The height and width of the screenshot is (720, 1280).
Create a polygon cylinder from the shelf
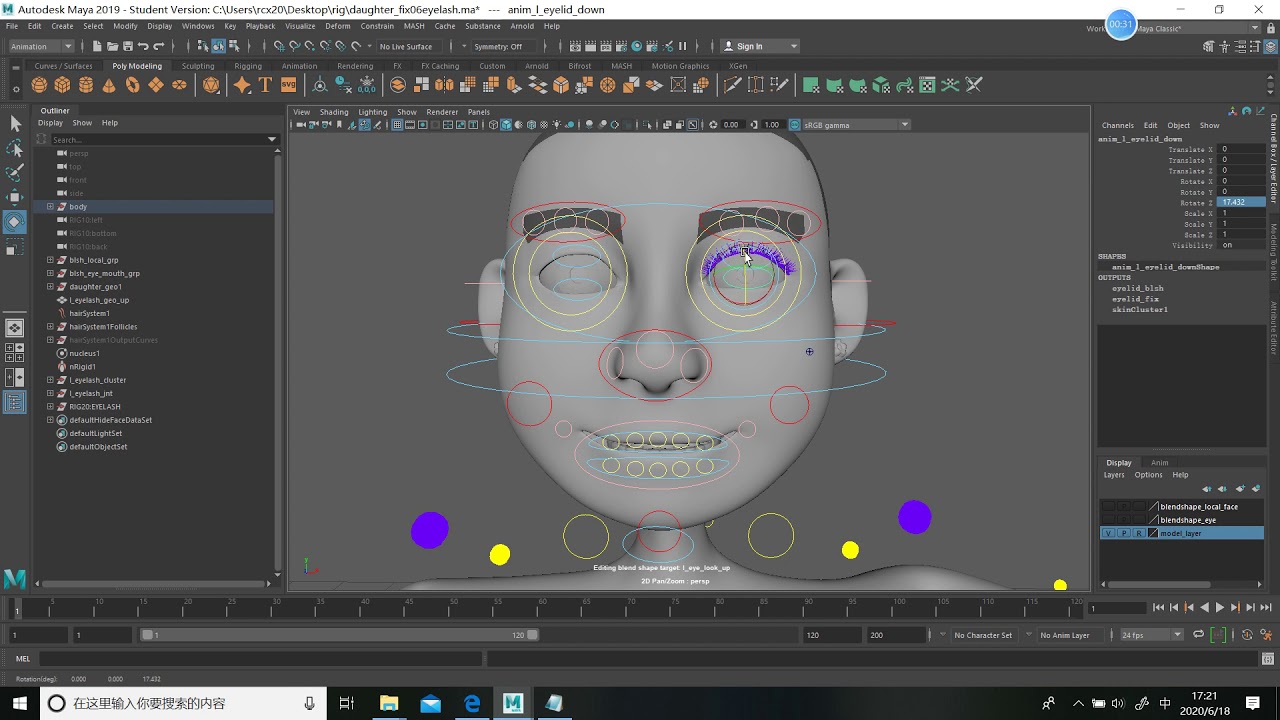(86, 85)
